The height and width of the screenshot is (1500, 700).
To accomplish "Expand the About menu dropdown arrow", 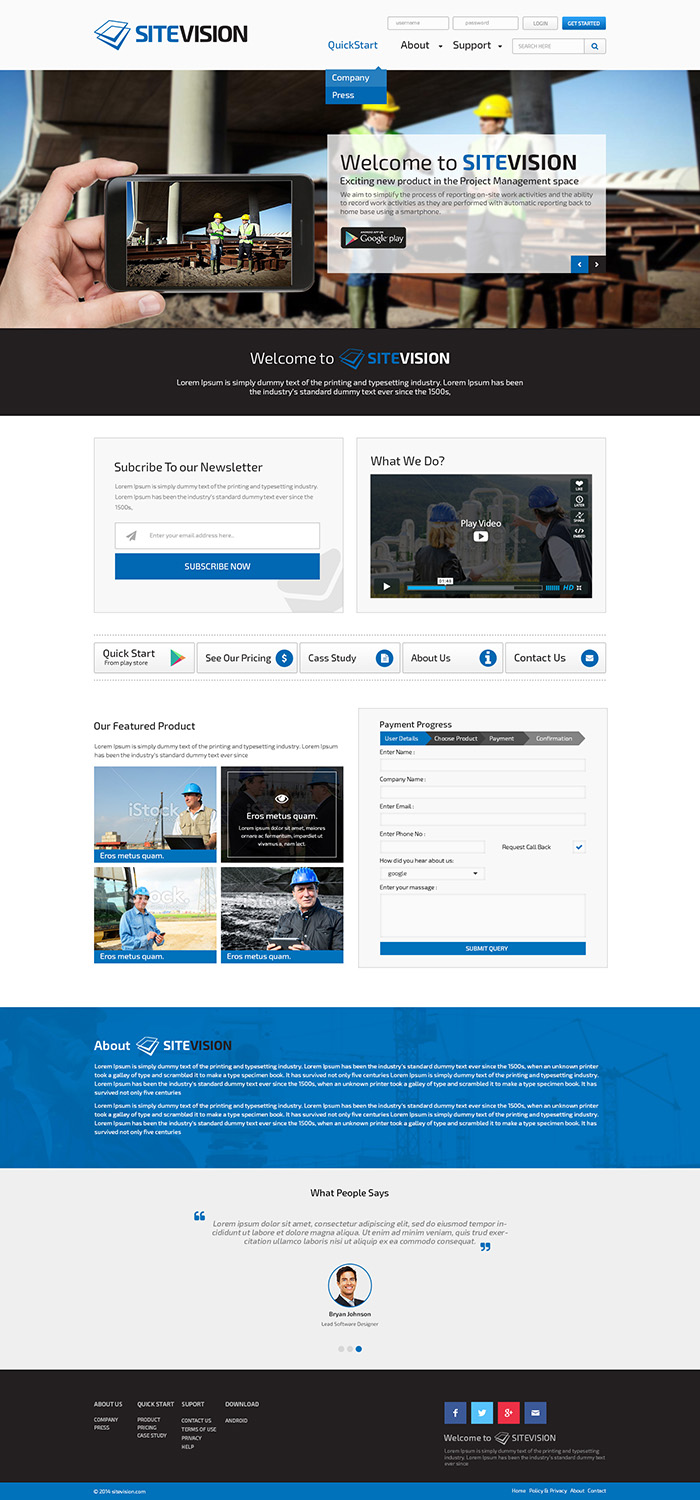I will 440,46.
